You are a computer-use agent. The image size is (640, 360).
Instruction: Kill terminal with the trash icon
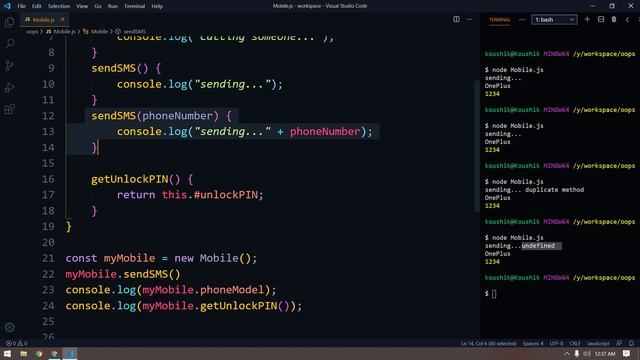click(614, 19)
